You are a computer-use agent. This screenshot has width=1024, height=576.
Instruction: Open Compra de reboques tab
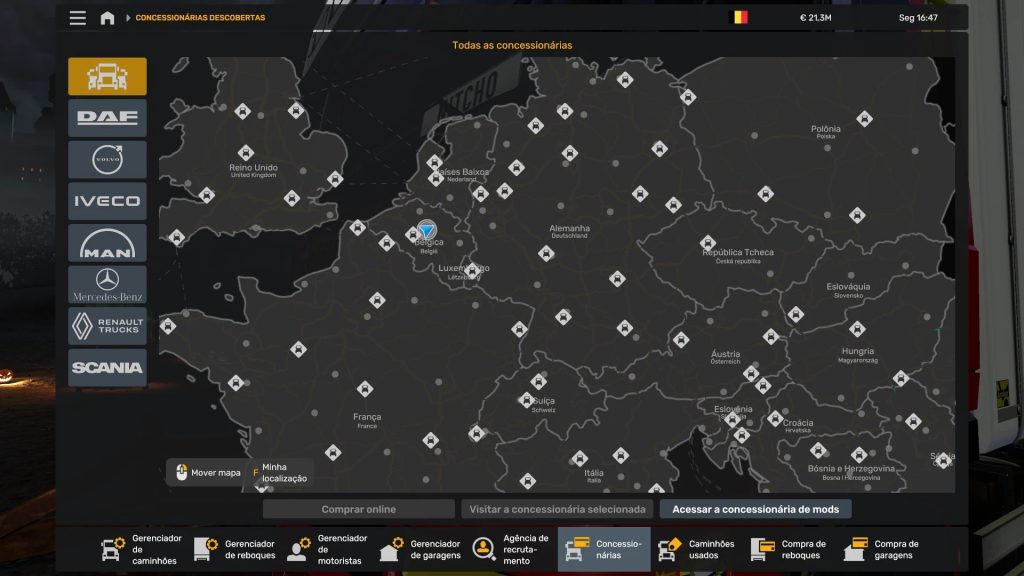tap(790, 549)
